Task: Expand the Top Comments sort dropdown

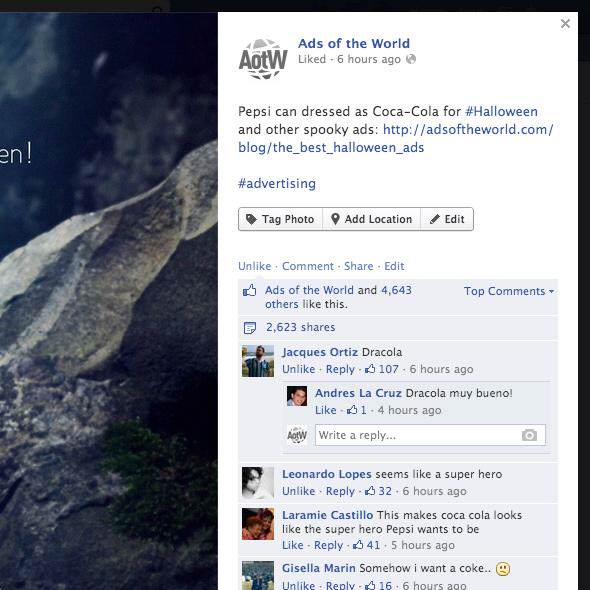Action: (509, 291)
